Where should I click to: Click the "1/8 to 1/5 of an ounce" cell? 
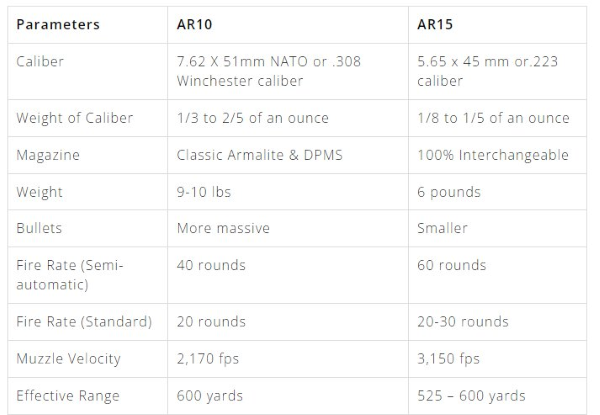(492, 118)
